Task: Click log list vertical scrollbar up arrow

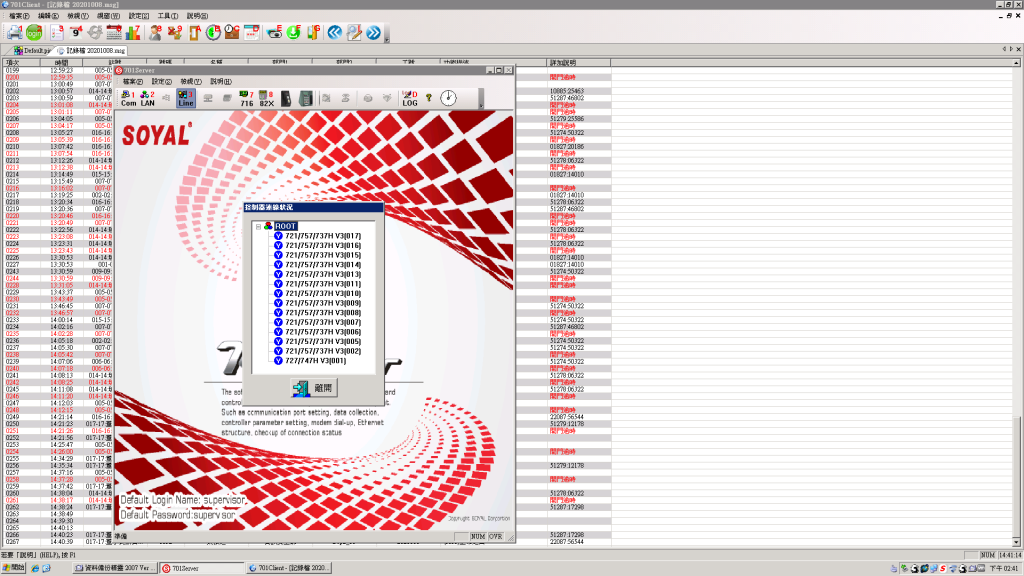Action: click(x=1016, y=63)
